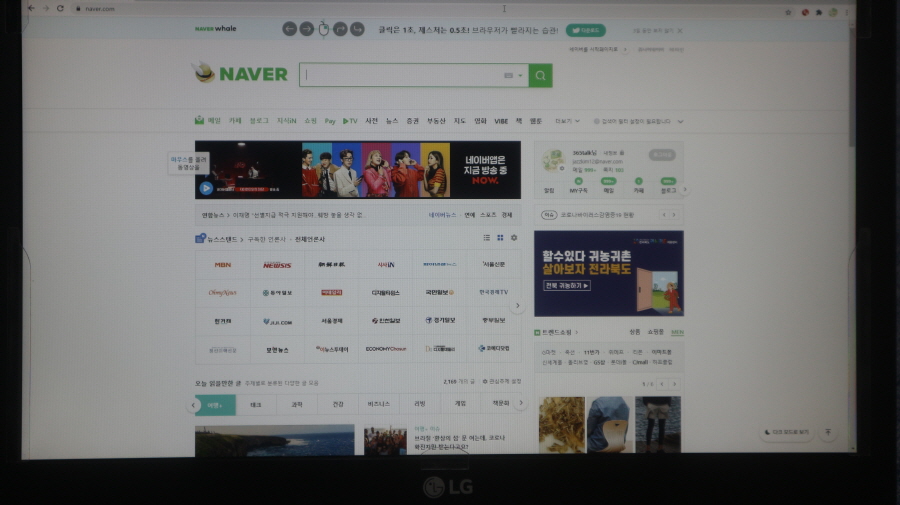Open newsstand settings gear icon
Image resolution: width=900 pixels, height=505 pixels.
(514, 238)
